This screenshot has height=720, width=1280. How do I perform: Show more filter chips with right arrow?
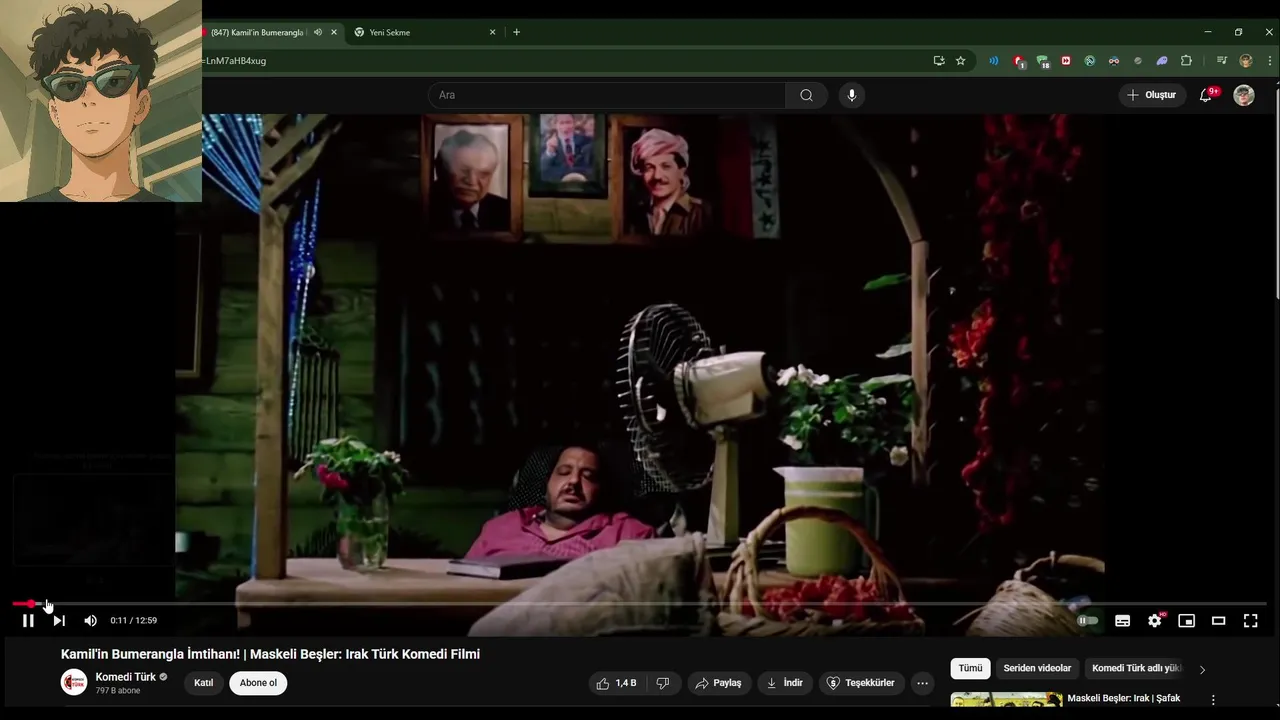[x=1202, y=669]
